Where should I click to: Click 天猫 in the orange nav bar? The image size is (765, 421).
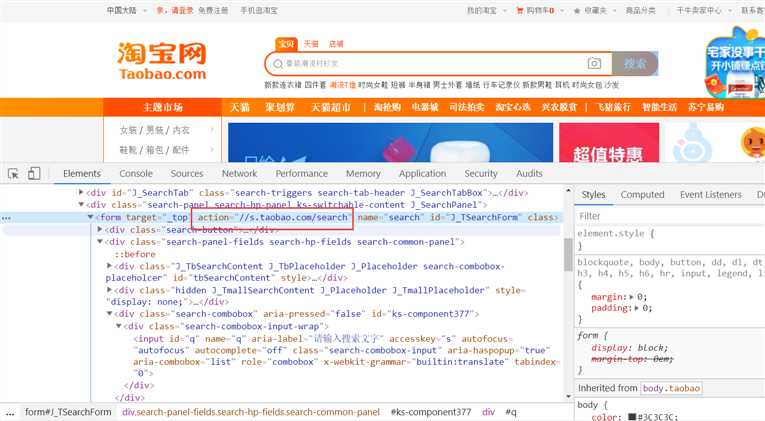(x=240, y=107)
